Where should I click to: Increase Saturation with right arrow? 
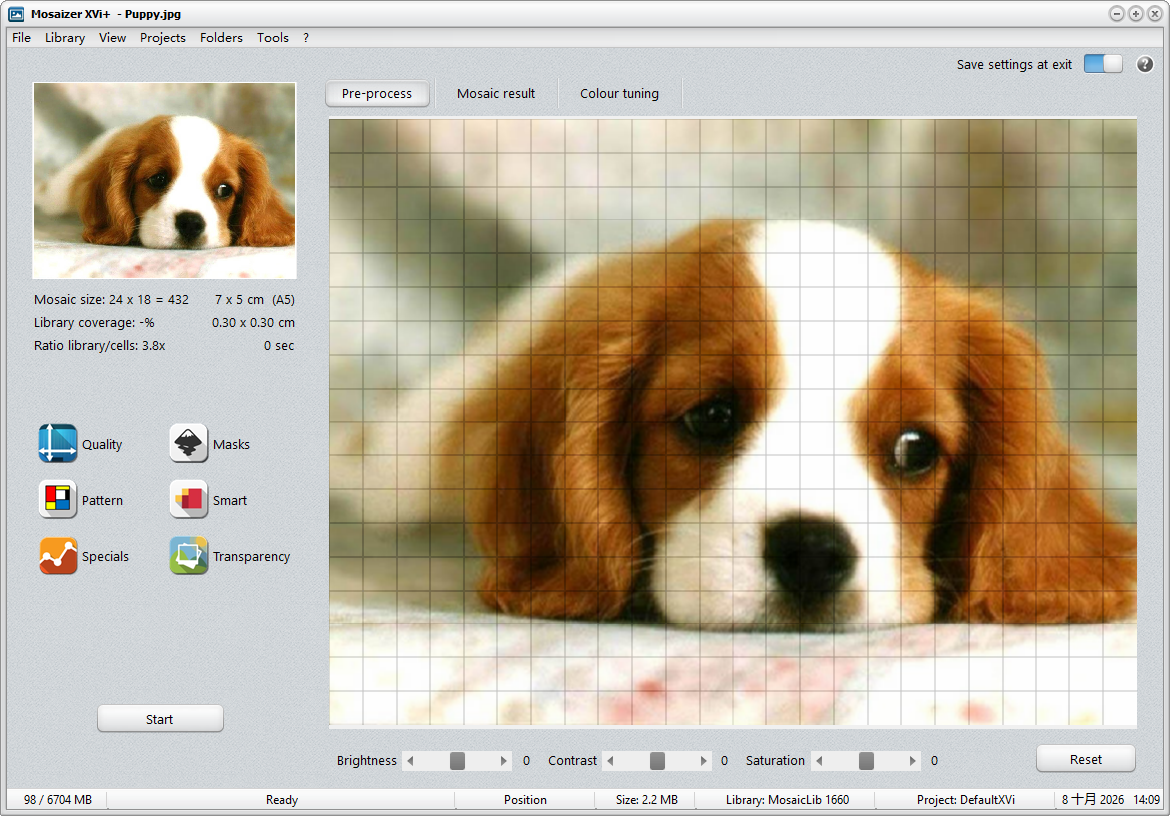click(912, 761)
